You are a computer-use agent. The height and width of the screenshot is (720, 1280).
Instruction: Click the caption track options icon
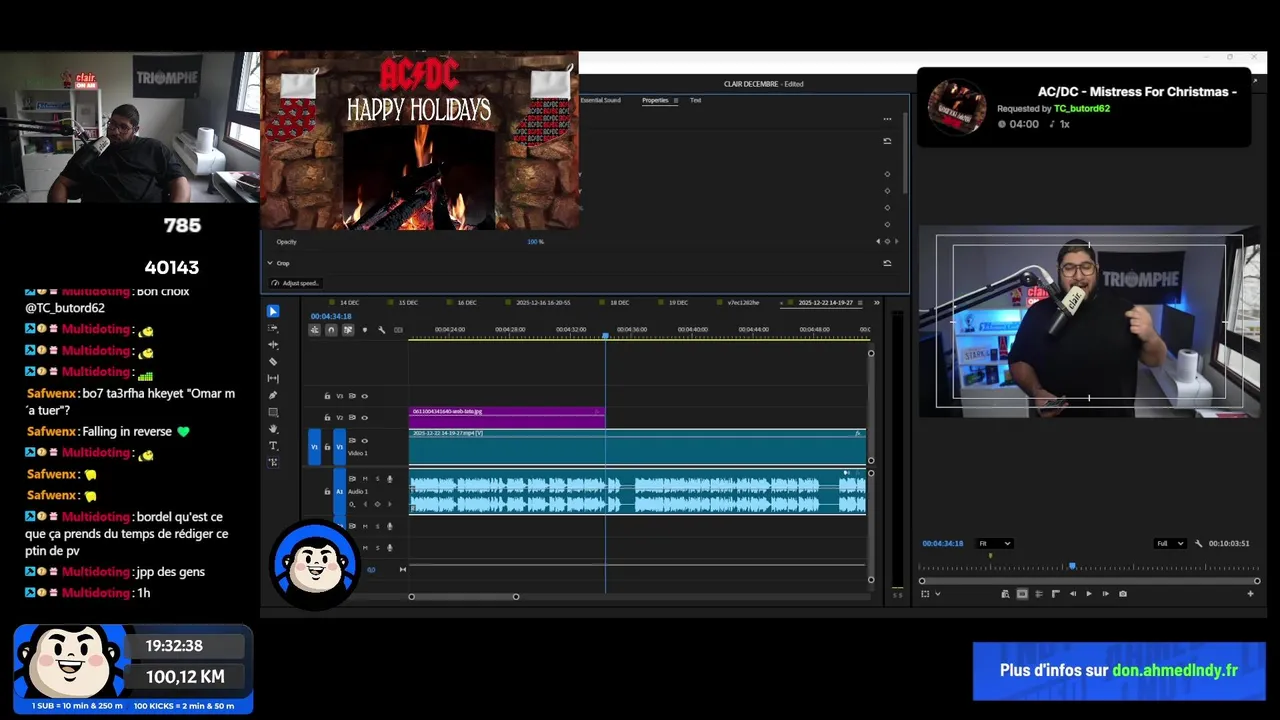tap(398, 330)
